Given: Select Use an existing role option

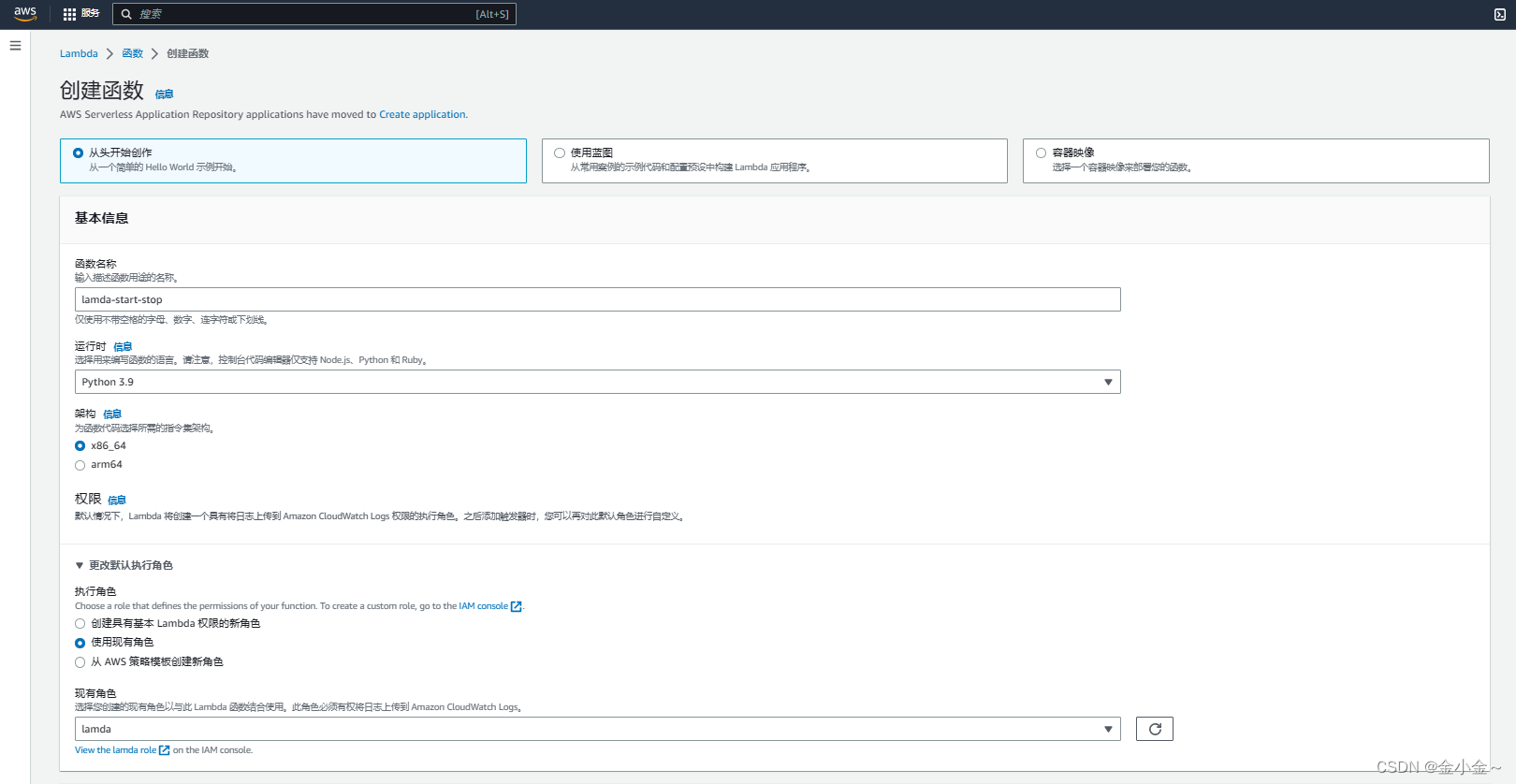Looking at the screenshot, I should (x=80, y=643).
